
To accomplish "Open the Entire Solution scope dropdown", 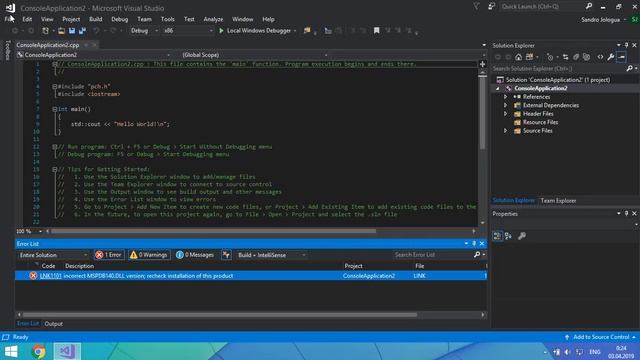I will [53, 255].
